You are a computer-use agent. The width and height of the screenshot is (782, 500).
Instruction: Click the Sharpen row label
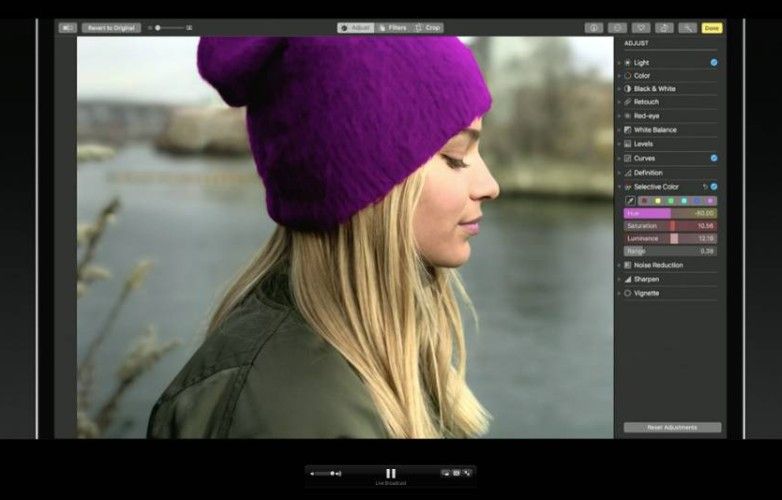(x=646, y=280)
